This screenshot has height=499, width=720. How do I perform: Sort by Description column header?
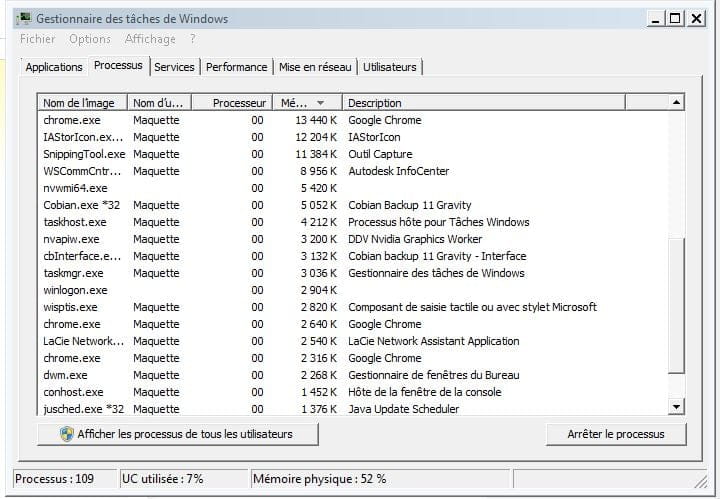point(484,103)
